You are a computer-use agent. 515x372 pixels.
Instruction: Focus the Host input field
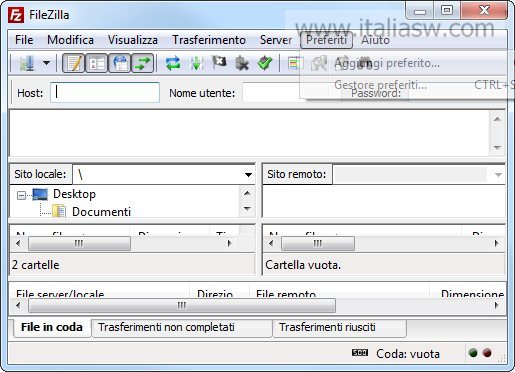[105, 92]
